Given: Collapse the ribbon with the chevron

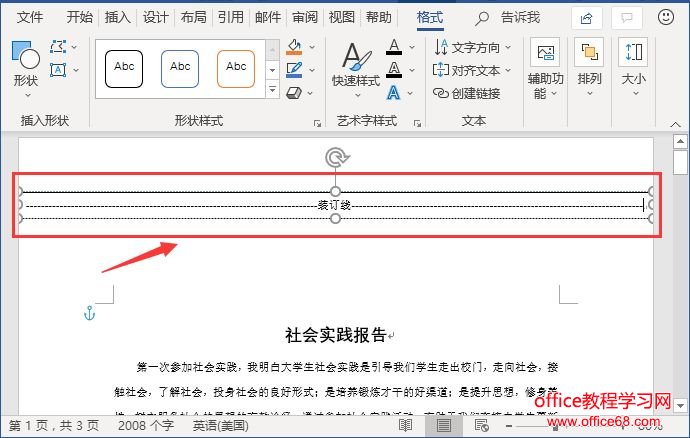Looking at the screenshot, I should pos(675,125).
